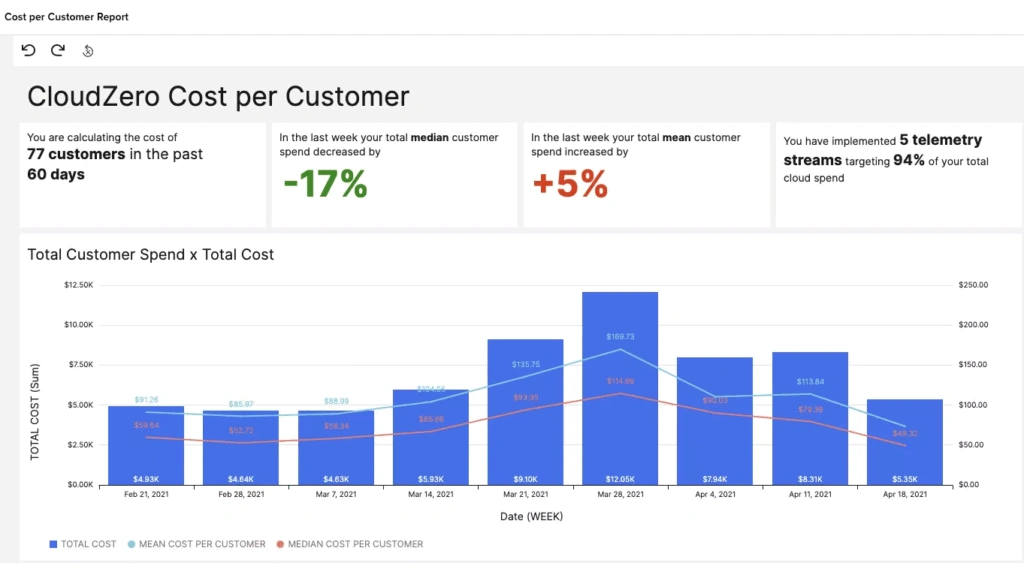The height and width of the screenshot is (563, 1024).
Task: Toggle the MEDIAN COST PER CUSTOMER legend series
Action: point(348,544)
